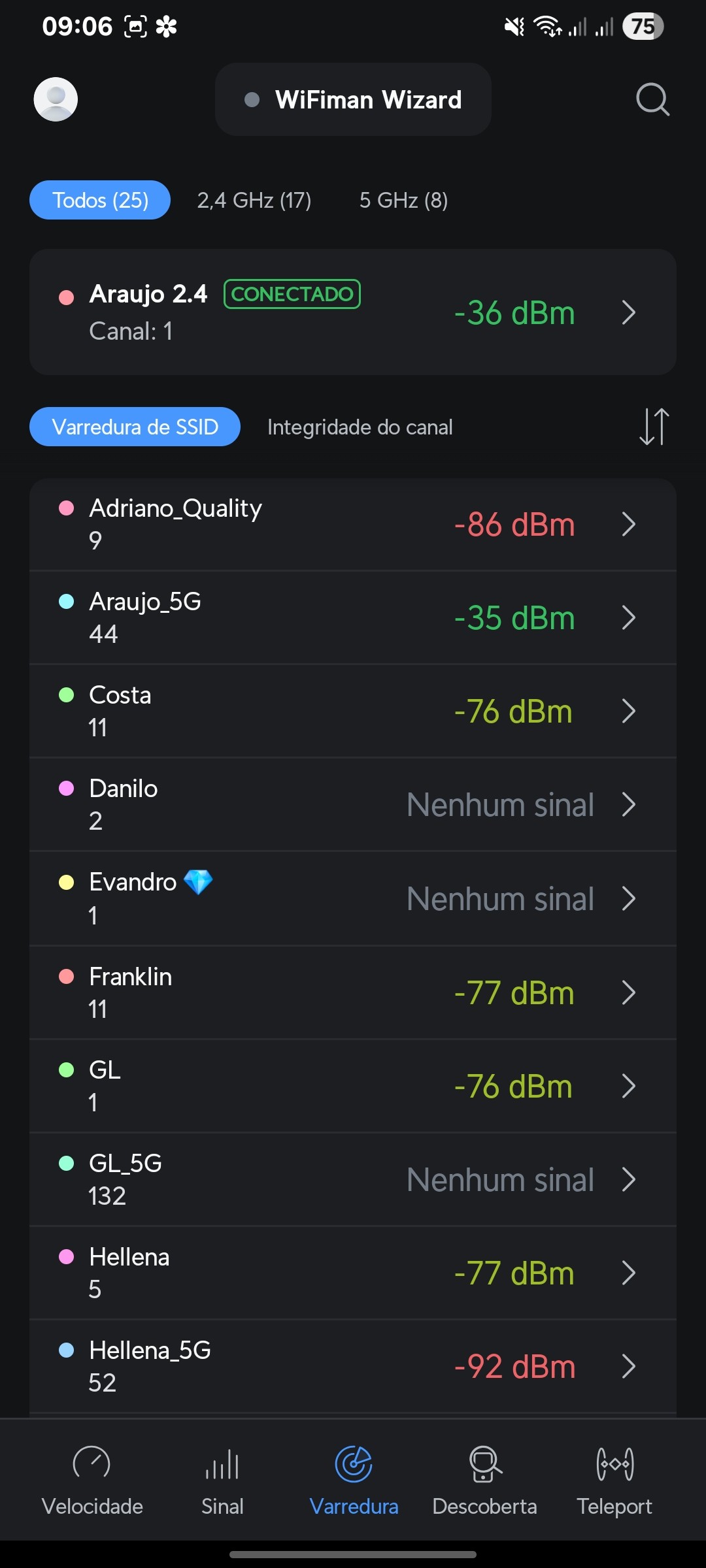Screen dimensions: 706x1568
Task: Tap the sort arrows icon
Action: 654,427
